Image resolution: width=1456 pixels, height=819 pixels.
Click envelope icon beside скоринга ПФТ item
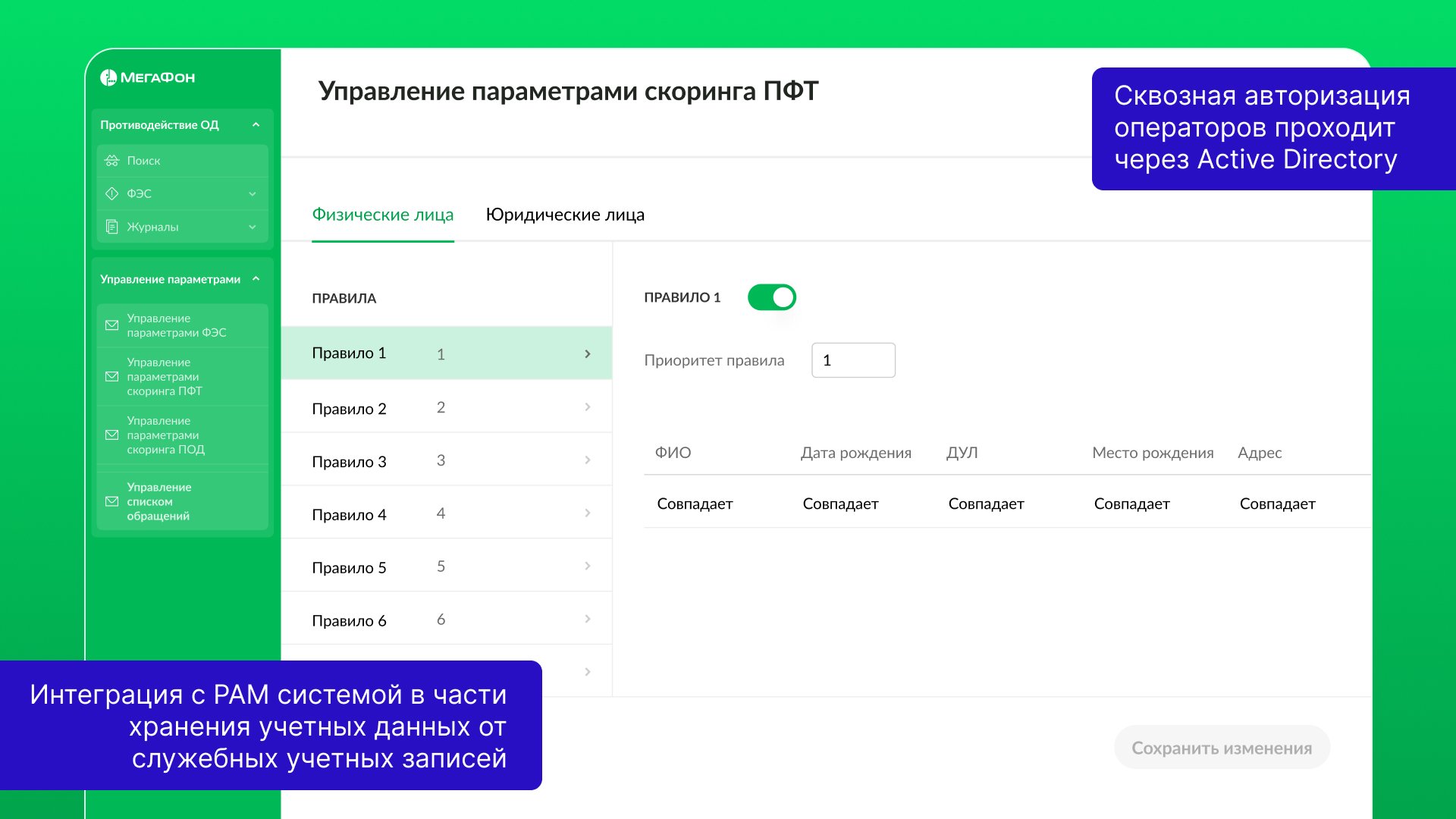[x=112, y=377]
